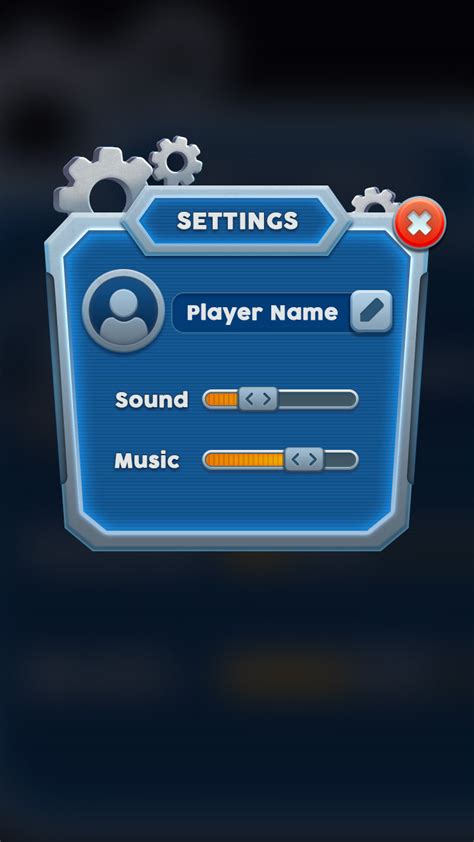Click the right arrow on Music handle
Image resolution: width=474 pixels, height=842 pixels.
[x=313, y=460]
